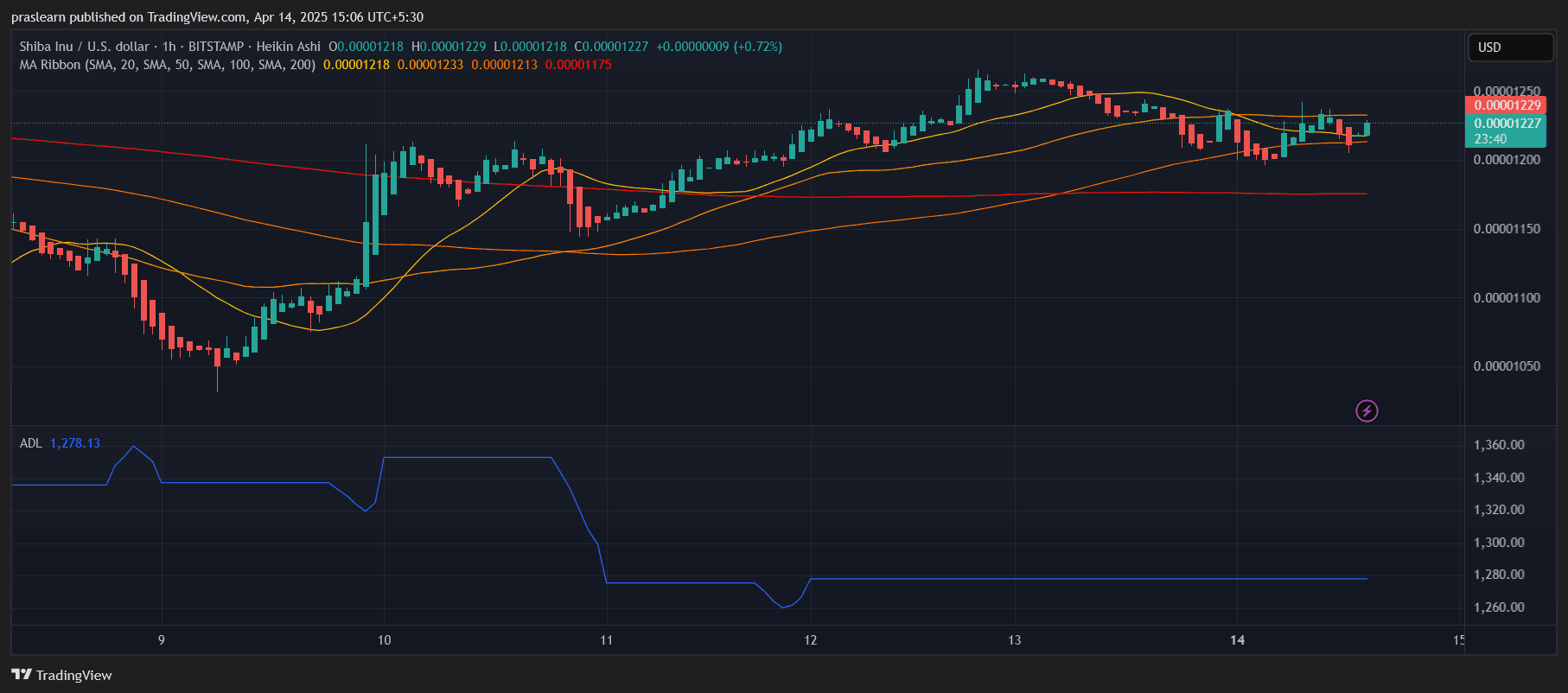Click the blue ADL value 1,278.13

75,443
